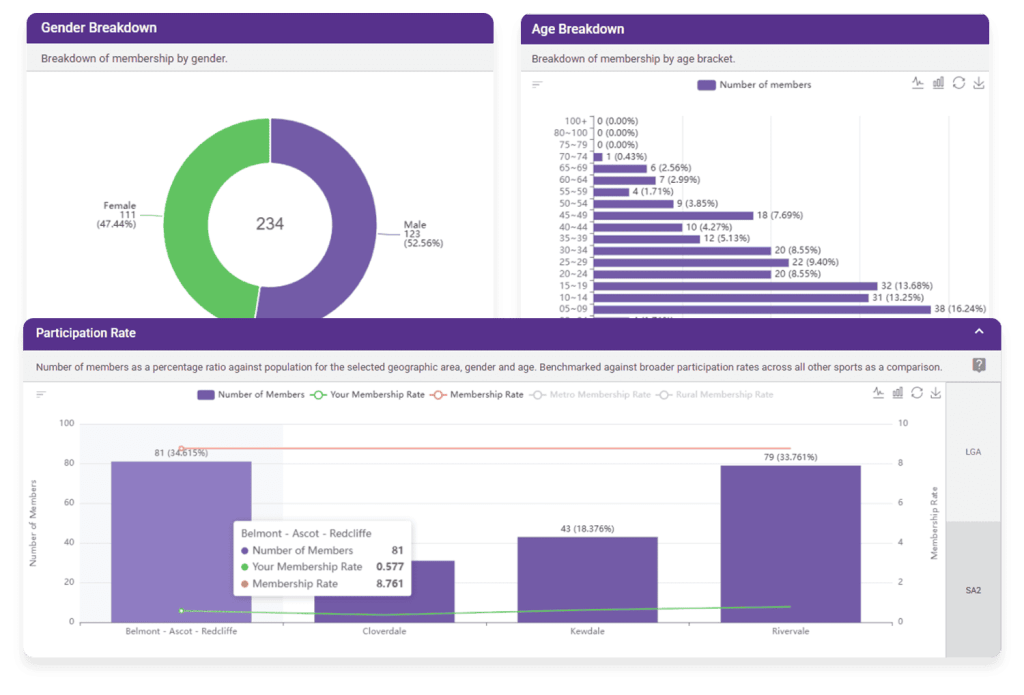Refresh the Participation Rate chart
Screen dimensions: 1024x695
click(x=916, y=393)
